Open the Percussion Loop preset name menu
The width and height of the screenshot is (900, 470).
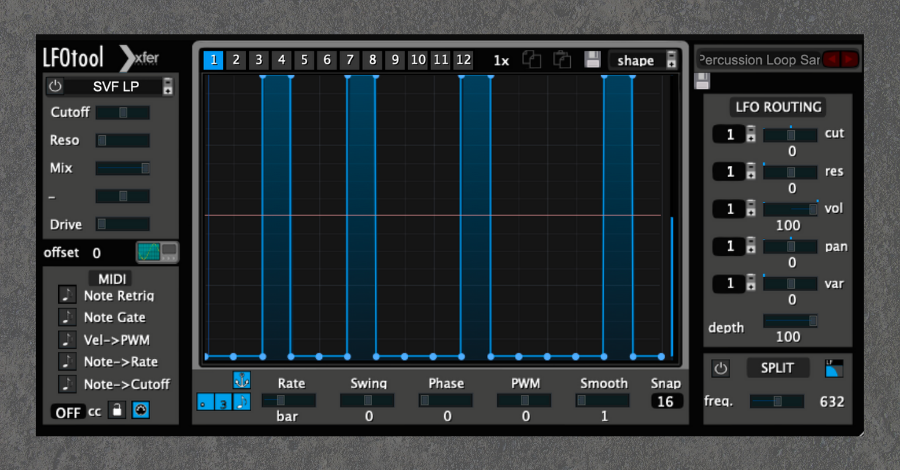click(758, 60)
